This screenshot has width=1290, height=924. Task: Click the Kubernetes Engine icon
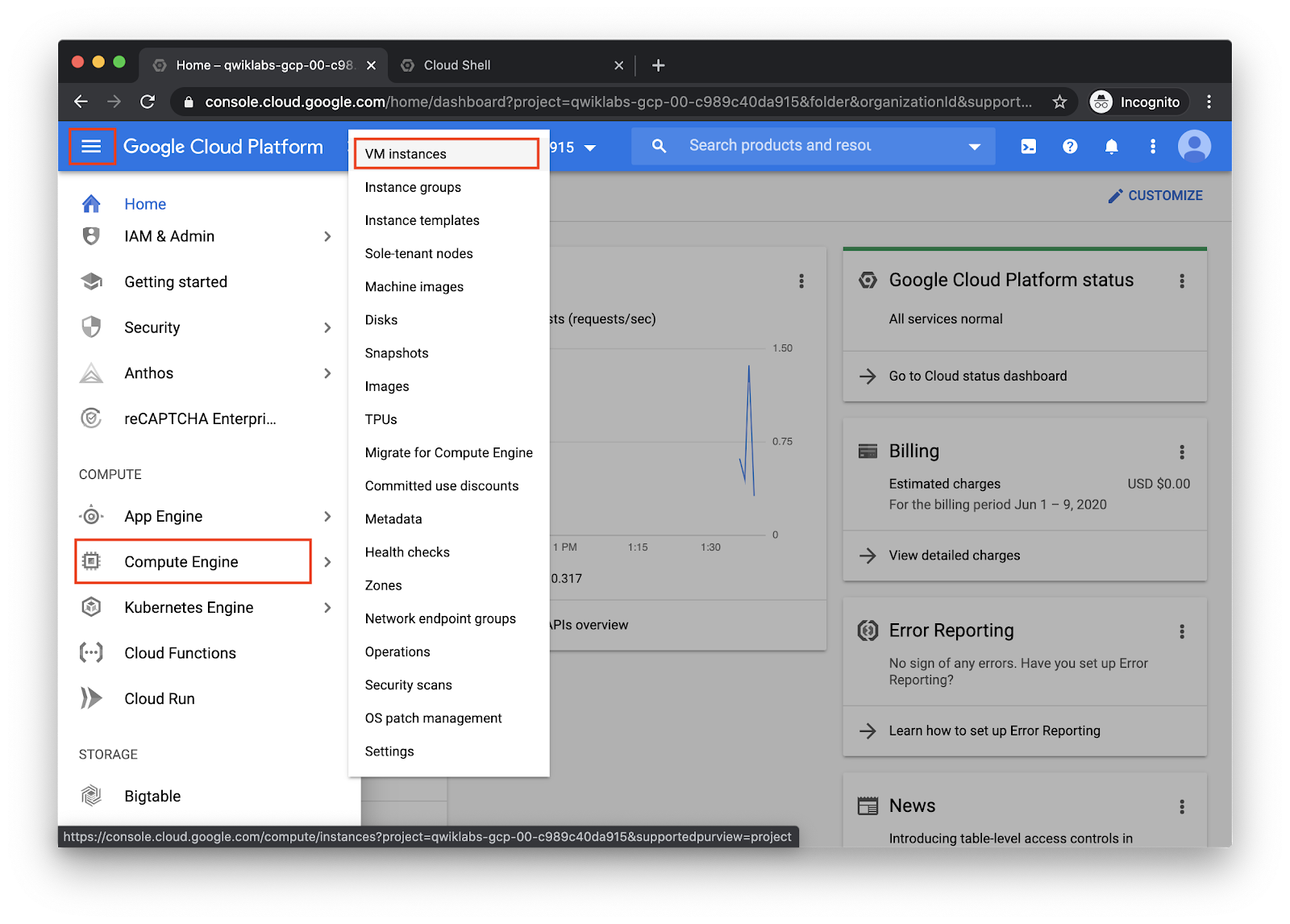(x=91, y=607)
